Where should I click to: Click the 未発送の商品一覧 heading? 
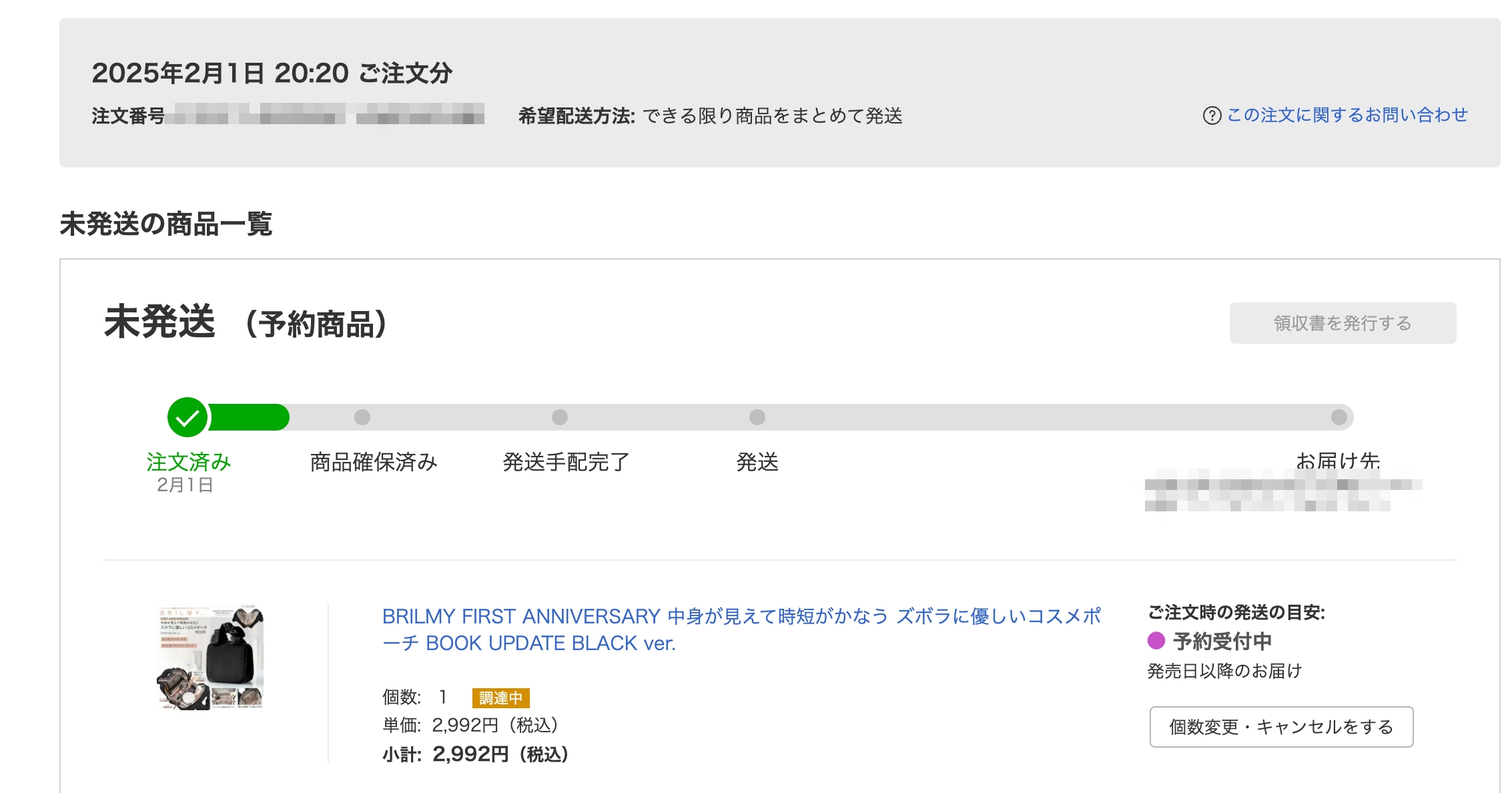pyautogui.click(x=166, y=224)
